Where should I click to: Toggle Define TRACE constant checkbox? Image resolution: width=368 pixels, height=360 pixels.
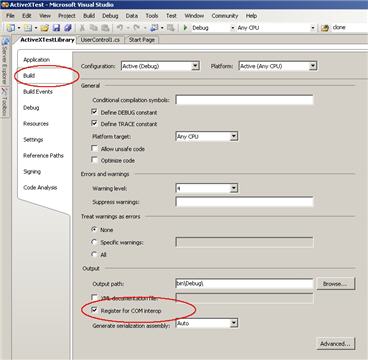(94, 124)
